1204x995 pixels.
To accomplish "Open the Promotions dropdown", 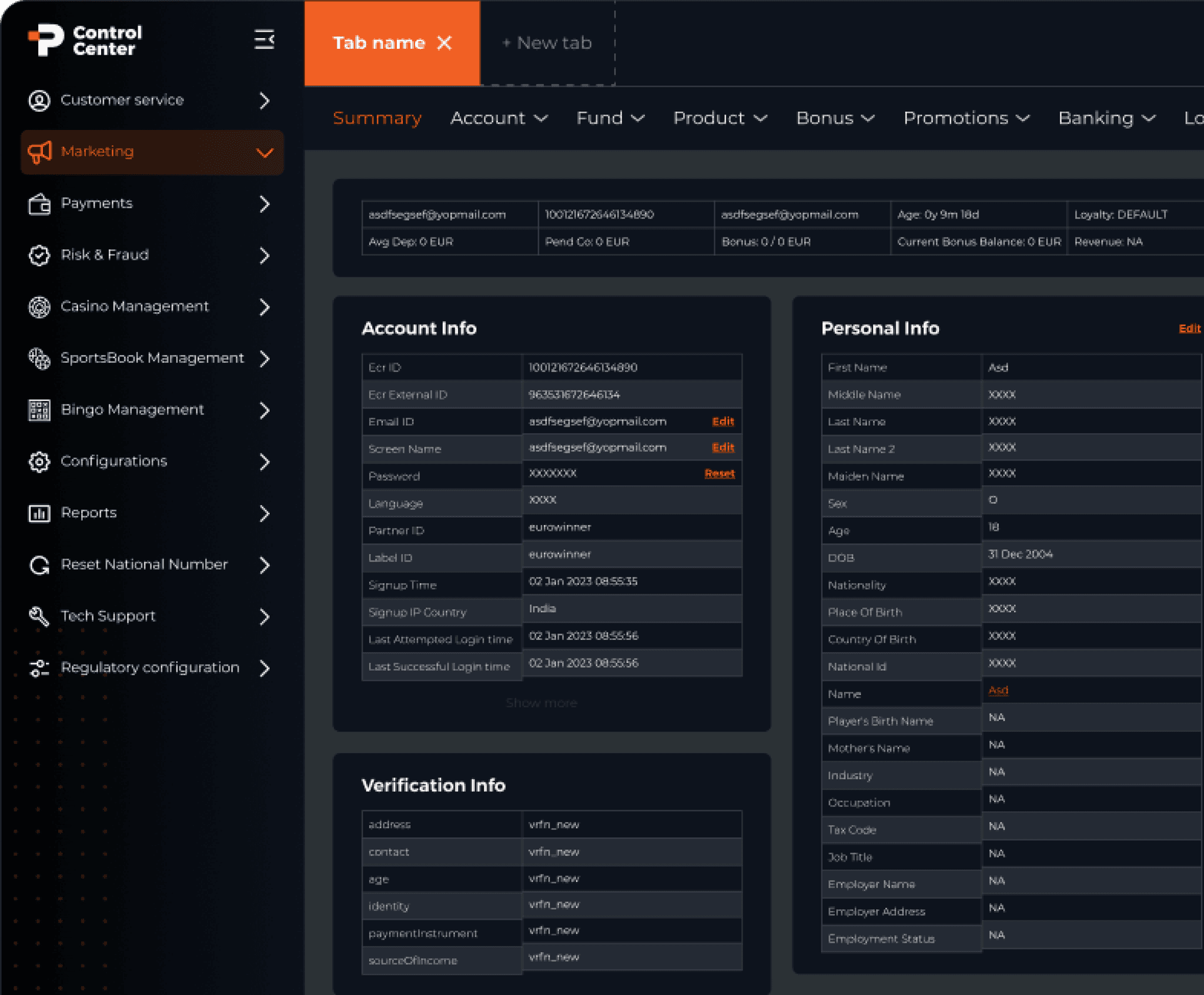I will [966, 118].
